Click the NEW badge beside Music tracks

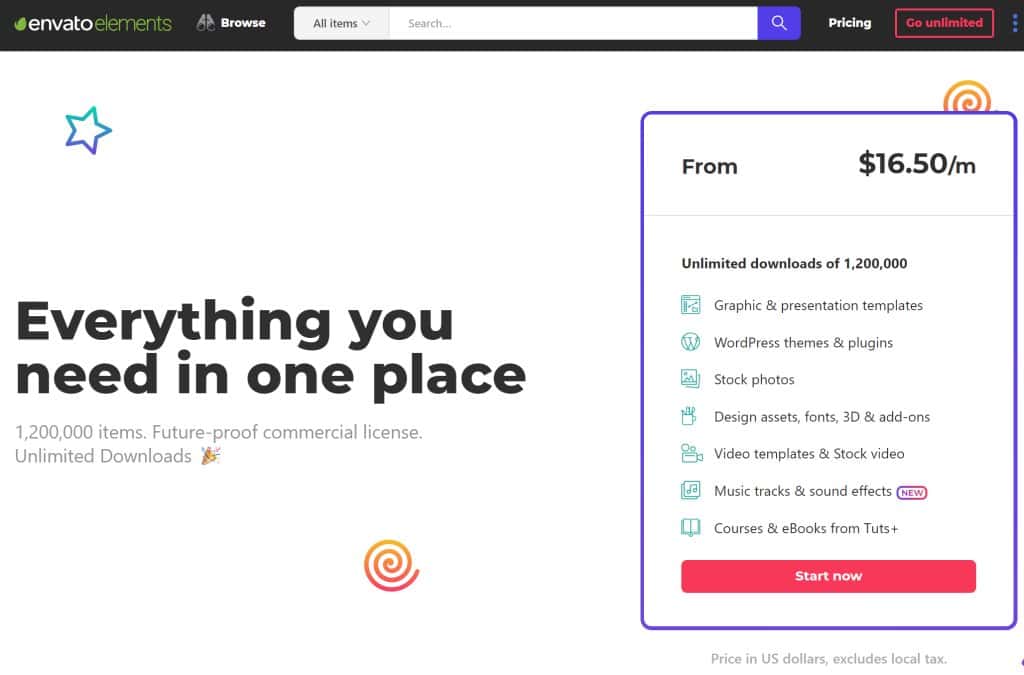[911, 492]
